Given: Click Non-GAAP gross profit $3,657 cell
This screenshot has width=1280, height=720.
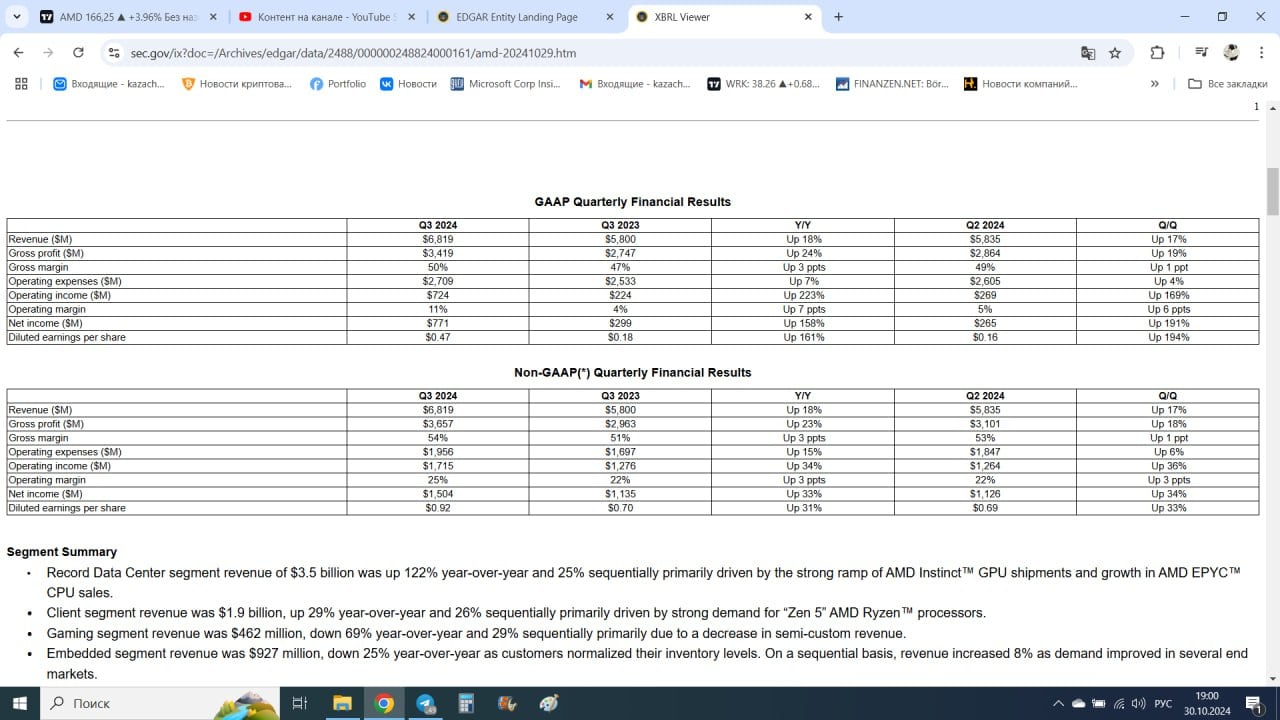Looking at the screenshot, I should click(438, 424).
